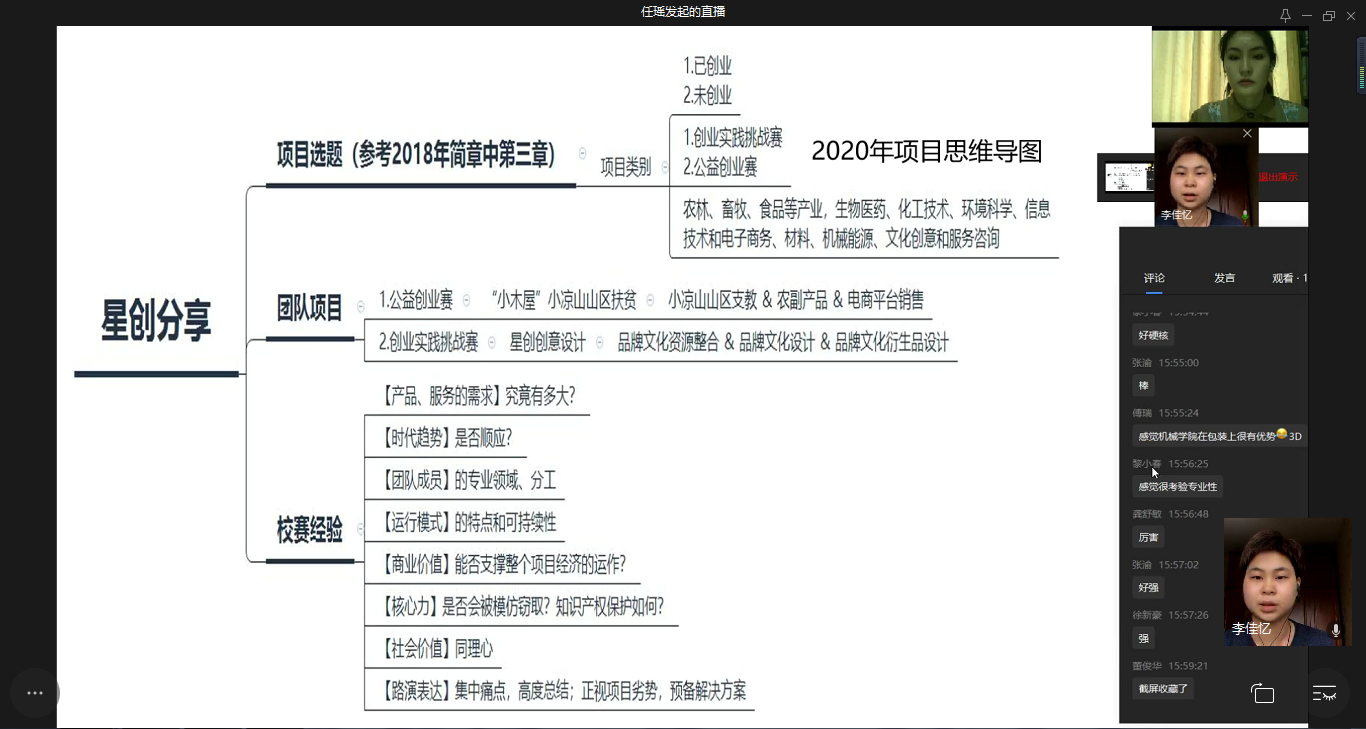Restore down the live stream window

point(1329,15)
